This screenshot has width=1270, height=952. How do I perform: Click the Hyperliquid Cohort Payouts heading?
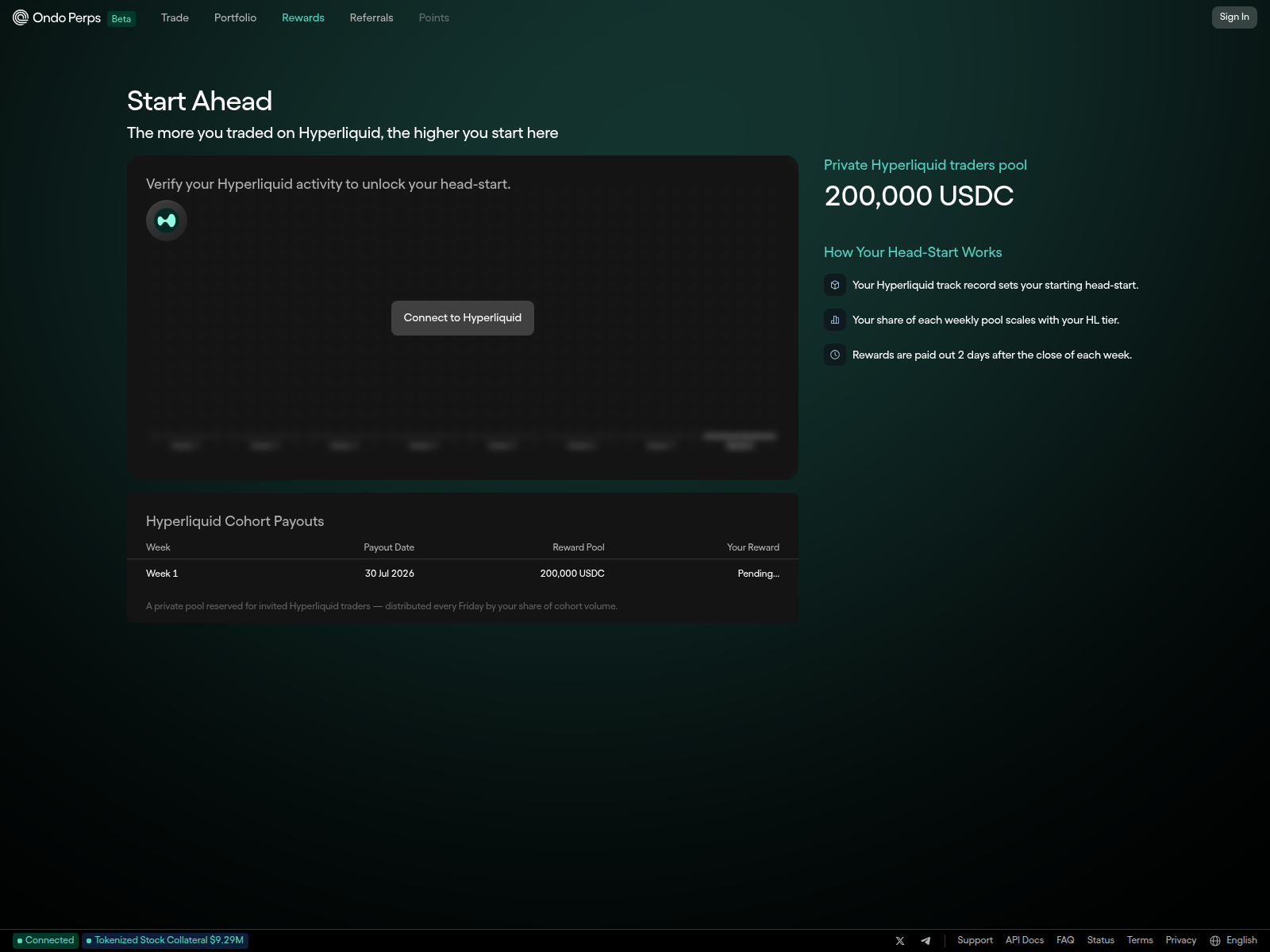click(x=235, y=521)
